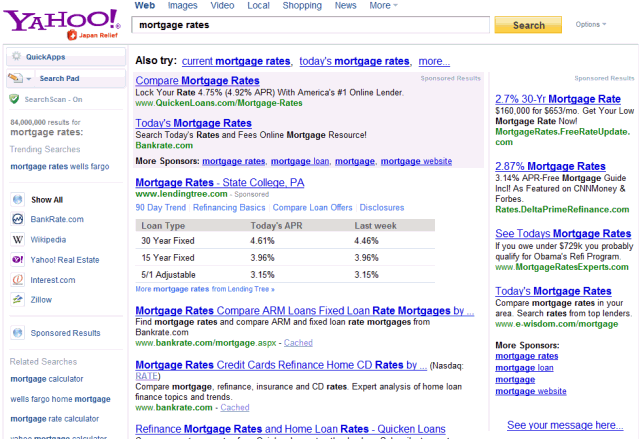Filter results by Show All
The width and height of the screenshot is (640, 439).
(47, 200)
